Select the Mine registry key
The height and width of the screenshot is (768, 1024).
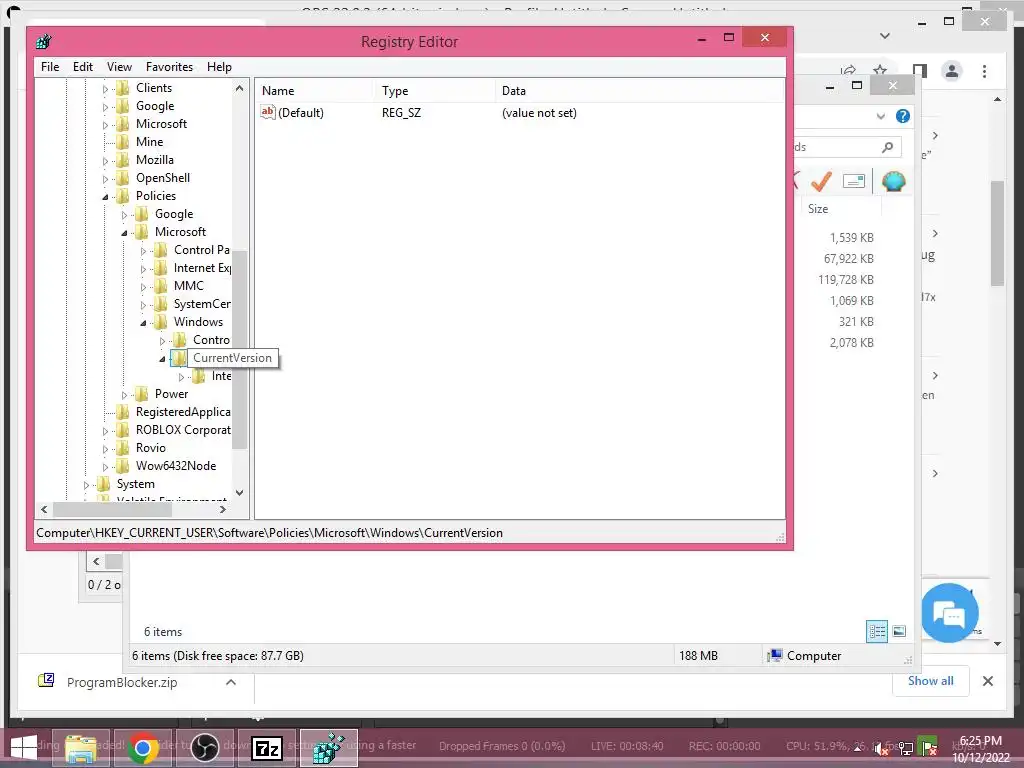point(149,142)
